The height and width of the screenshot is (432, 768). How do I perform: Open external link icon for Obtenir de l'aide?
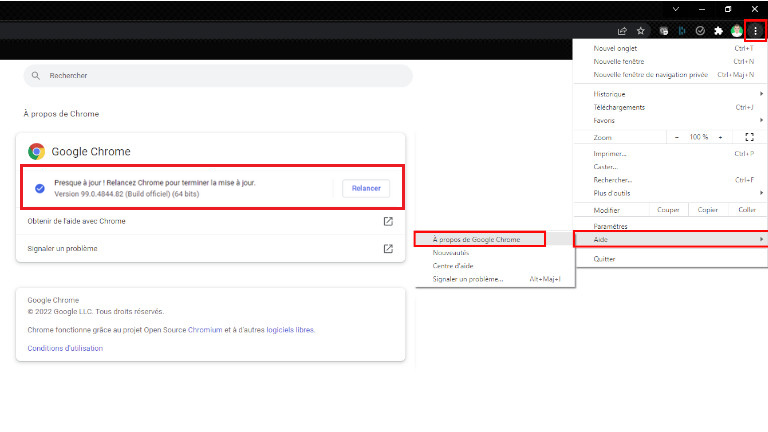pos(388,221)
